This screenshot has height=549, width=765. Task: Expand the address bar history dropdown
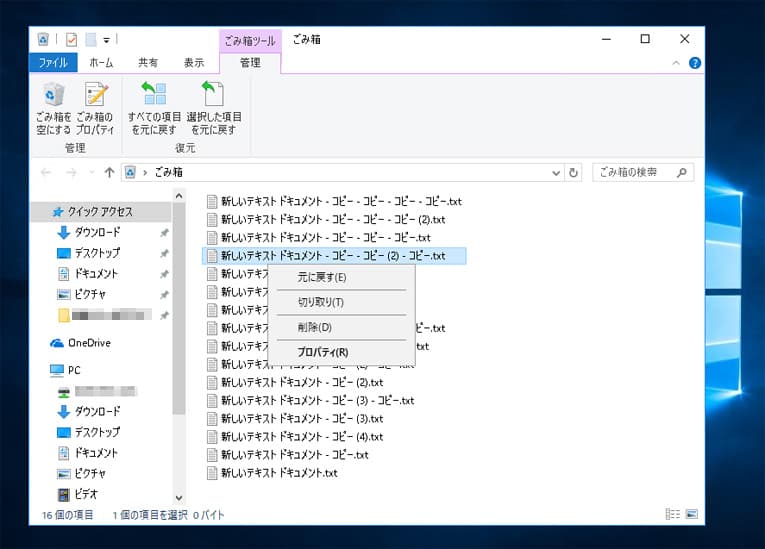click(x=557, y=172)
